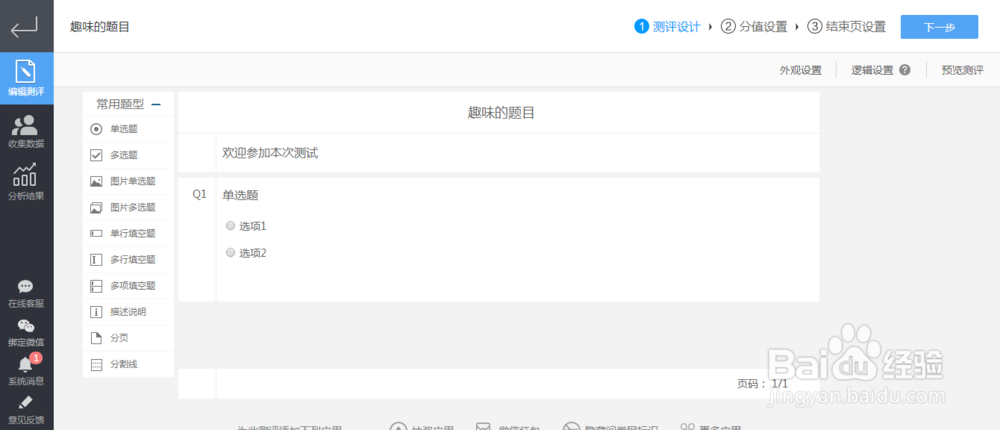
Task: Open the 分析结果 sidebar section
Action: coord(26,182)
